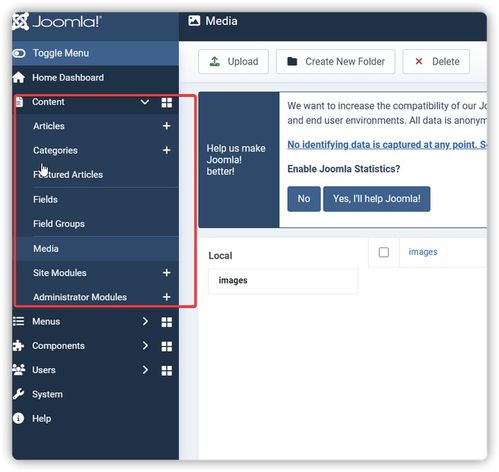Click the Menus list icon
The width and height of the screenshot is (499, 472).
[19, 321]
